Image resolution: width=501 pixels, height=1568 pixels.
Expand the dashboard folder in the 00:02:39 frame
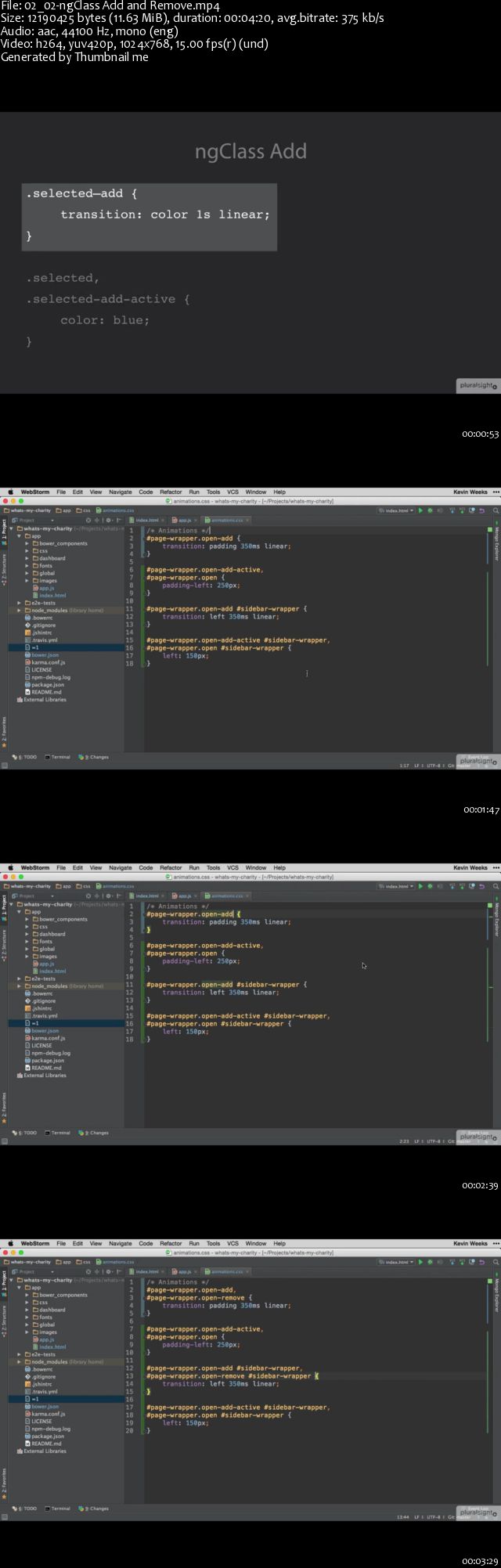click(x=27, y=934)
